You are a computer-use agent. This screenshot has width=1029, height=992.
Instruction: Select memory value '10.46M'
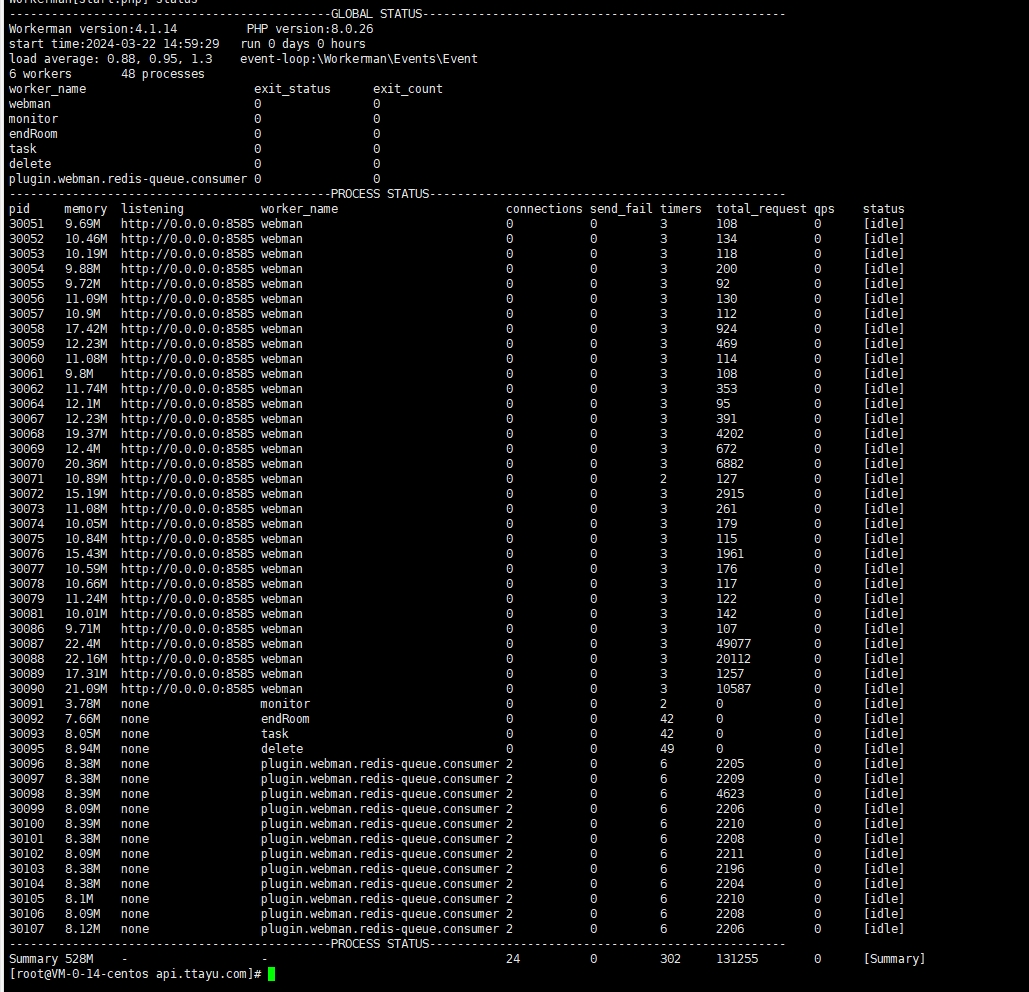click(x=85, y=239)
